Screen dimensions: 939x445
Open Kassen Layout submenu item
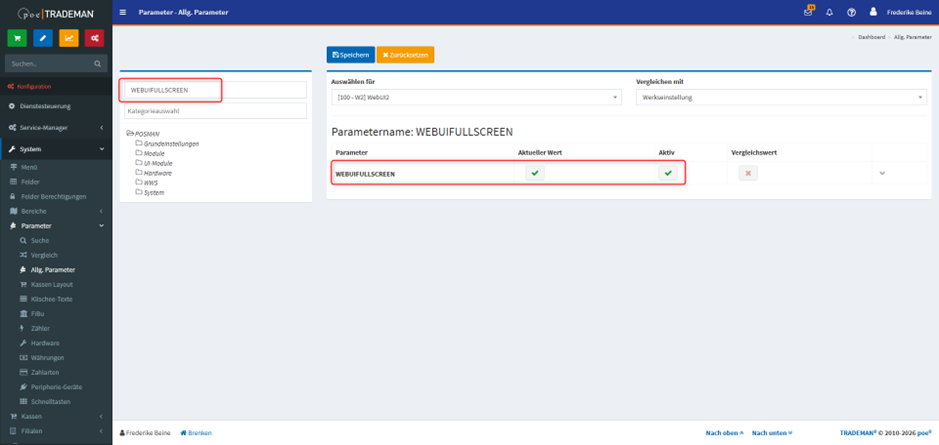pyautogui.click(x=56, y=284)
